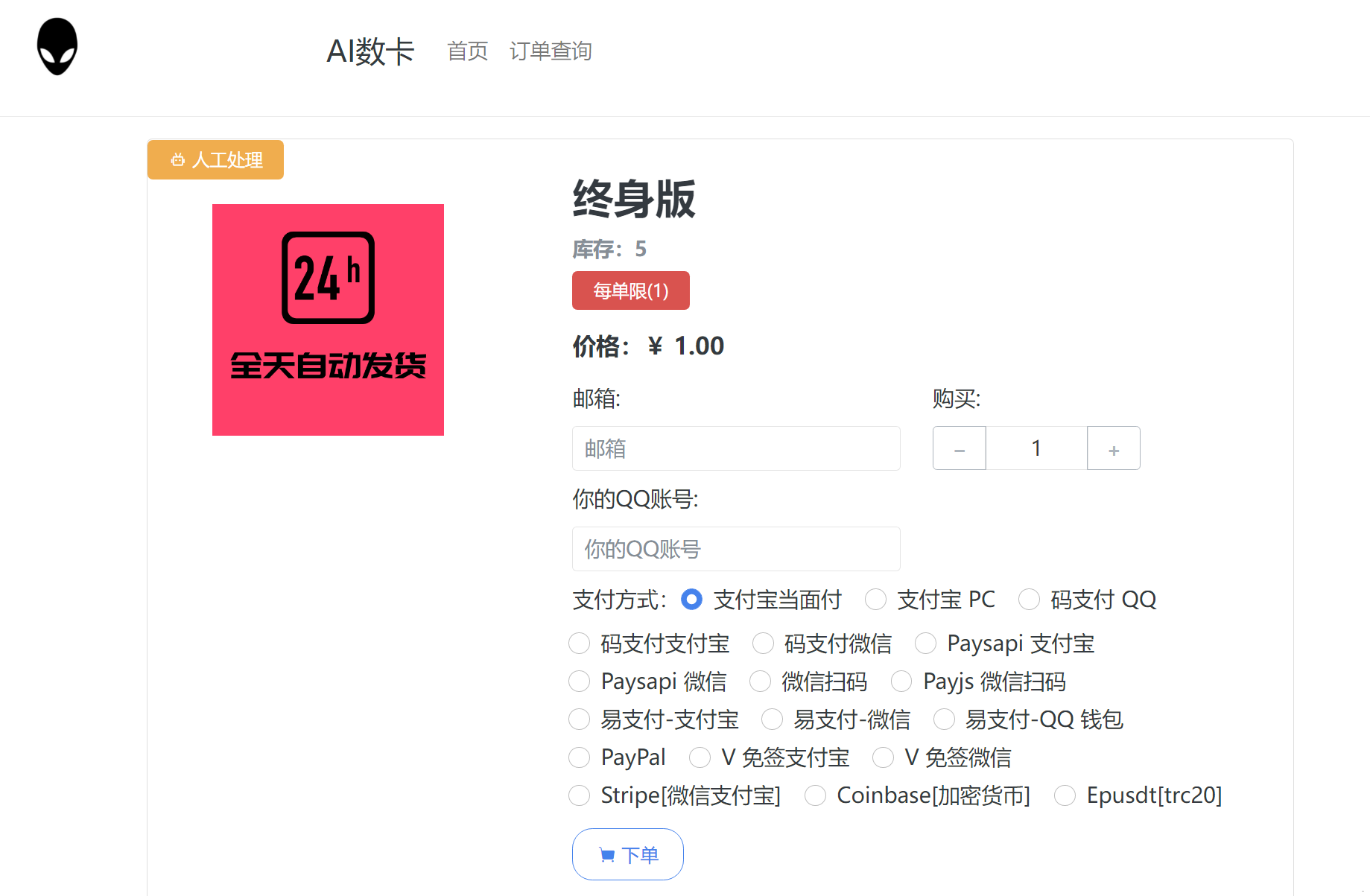Screen dimensions: 1370x896
Task: Focus the 你的QQ账号 input field
Action: [x=735, y=549]
